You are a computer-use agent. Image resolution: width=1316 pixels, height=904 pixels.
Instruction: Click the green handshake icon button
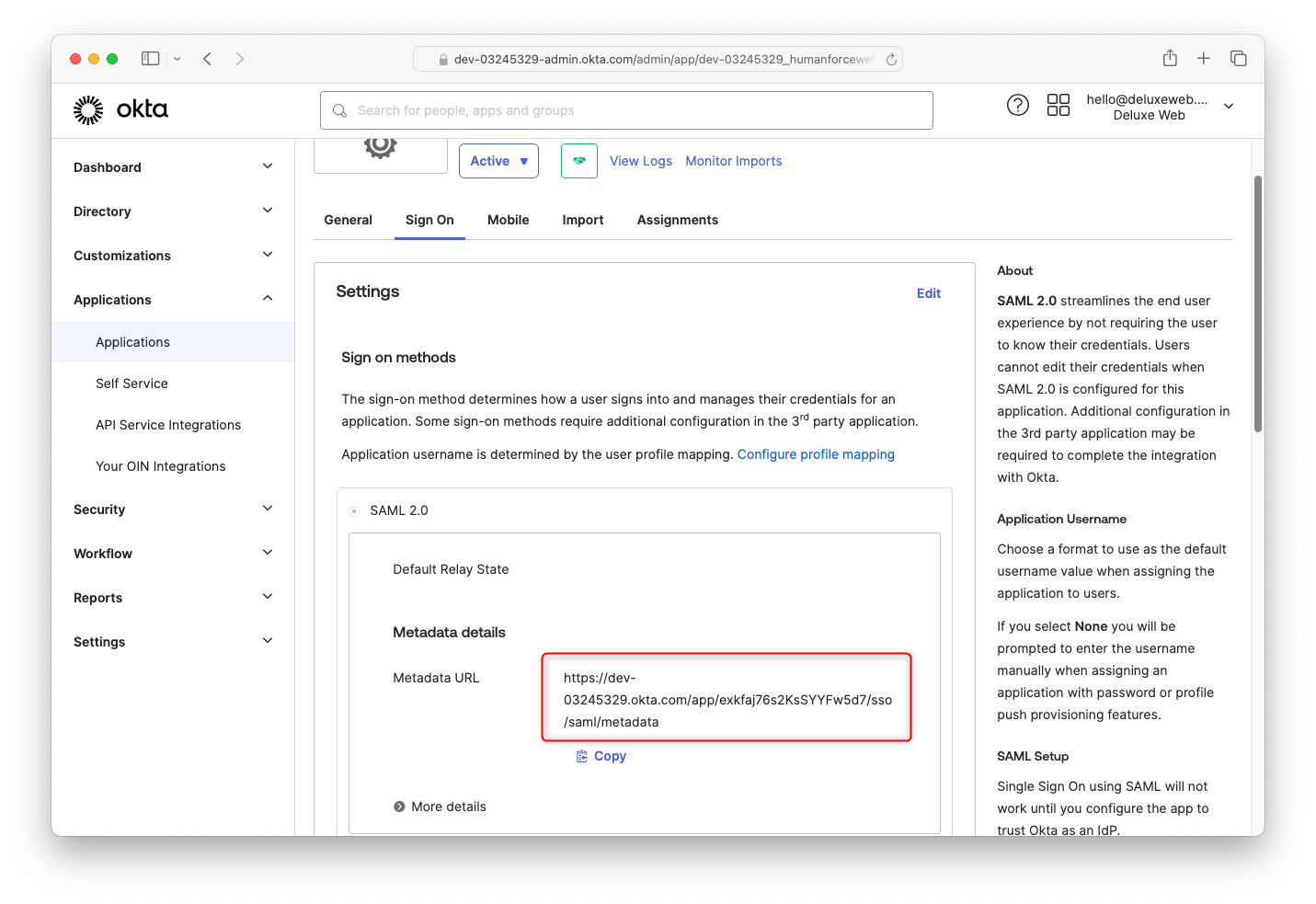coord(579,161)
